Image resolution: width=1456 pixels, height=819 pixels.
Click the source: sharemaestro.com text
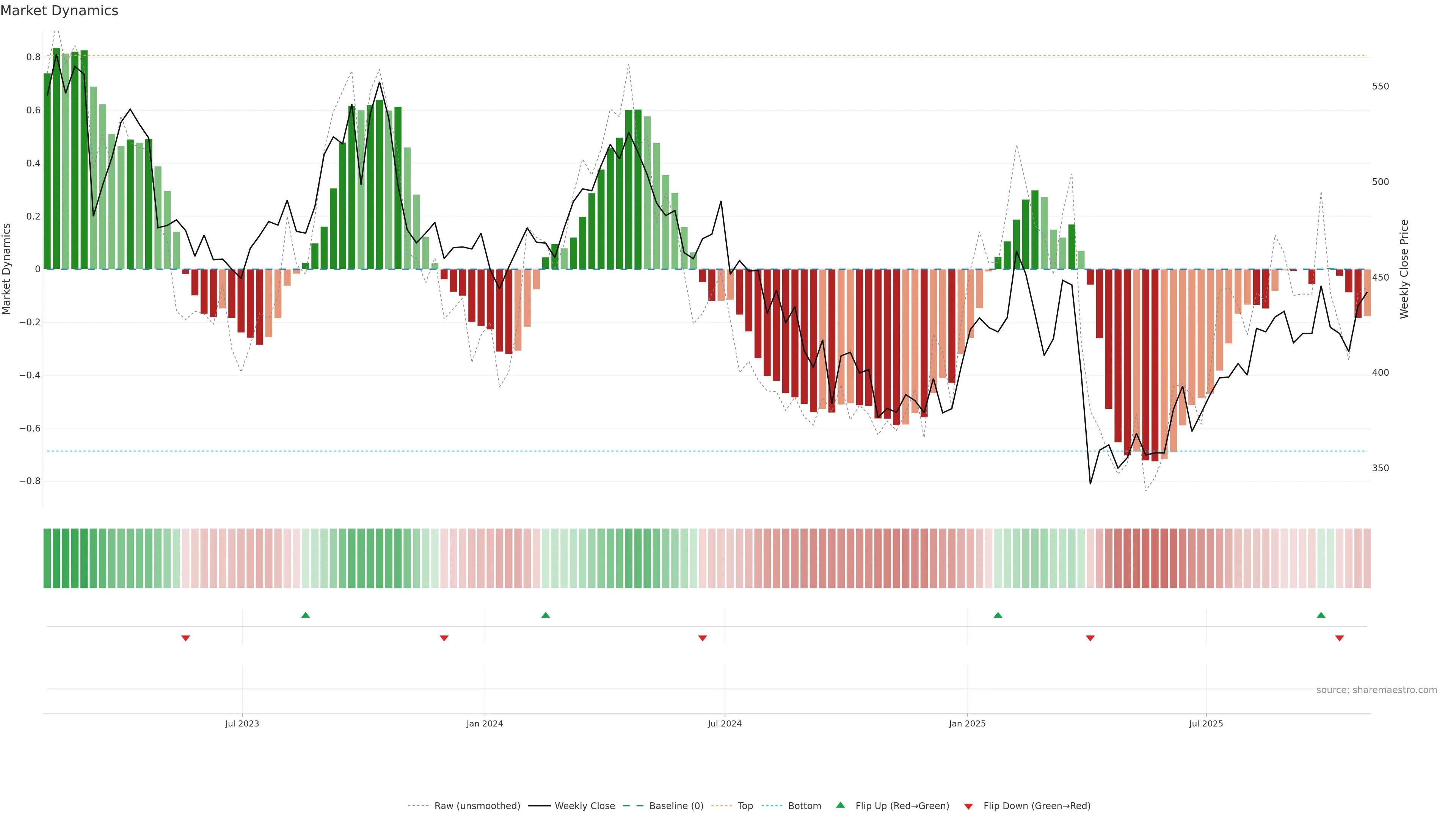point(1376,690)
